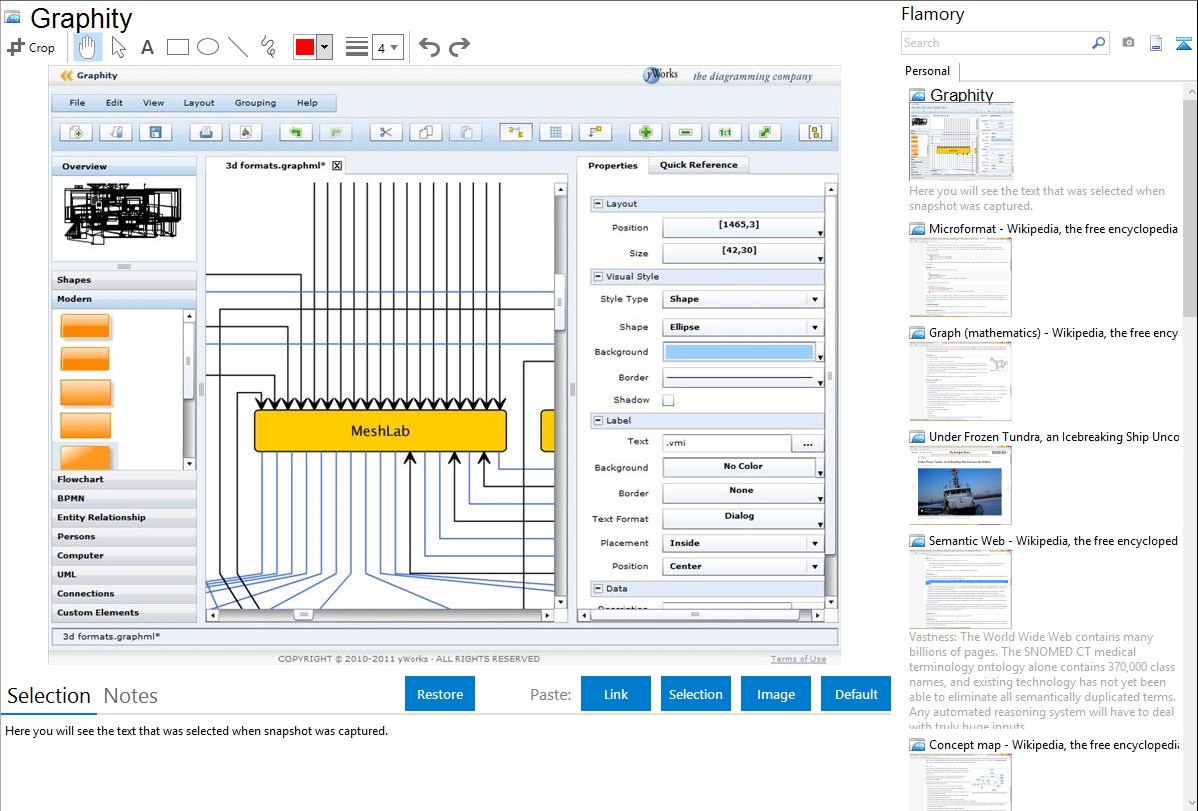Image resolution: width=1198 pixels, height=811 pixels.
Task: Click the Terms of Use link
Action: coord(798,659)
